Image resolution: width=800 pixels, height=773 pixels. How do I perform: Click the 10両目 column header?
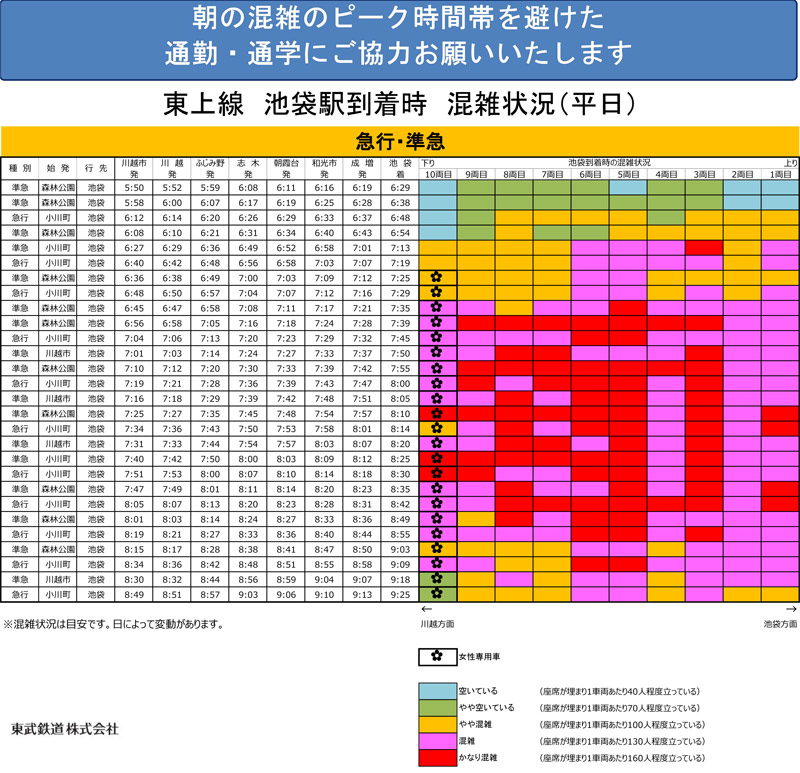pos(438,173)
